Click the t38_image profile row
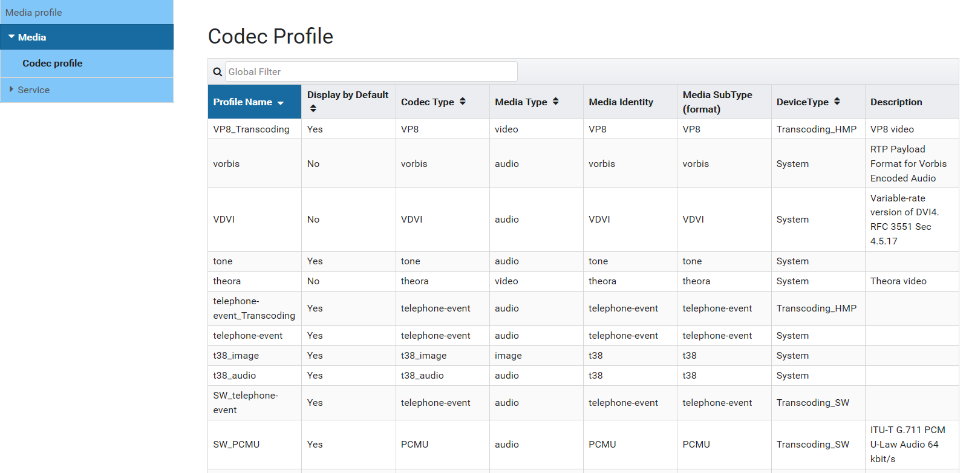Viewport: 969px width, 473px height. 235,355
